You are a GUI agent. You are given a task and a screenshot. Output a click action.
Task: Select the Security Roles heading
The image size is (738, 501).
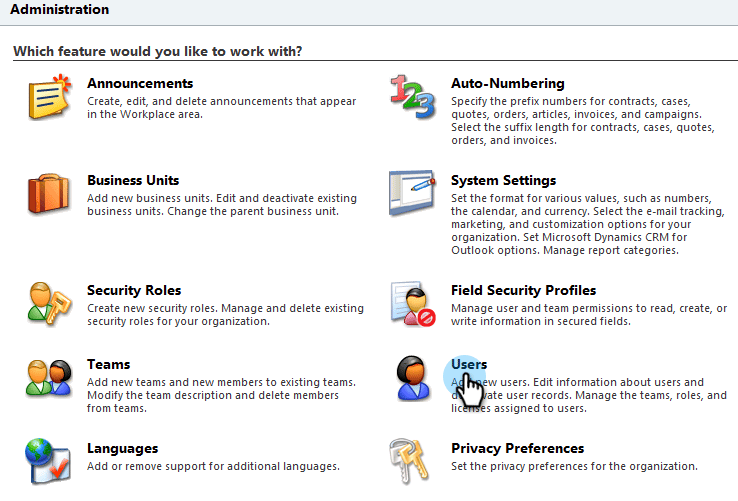(134, 290)
